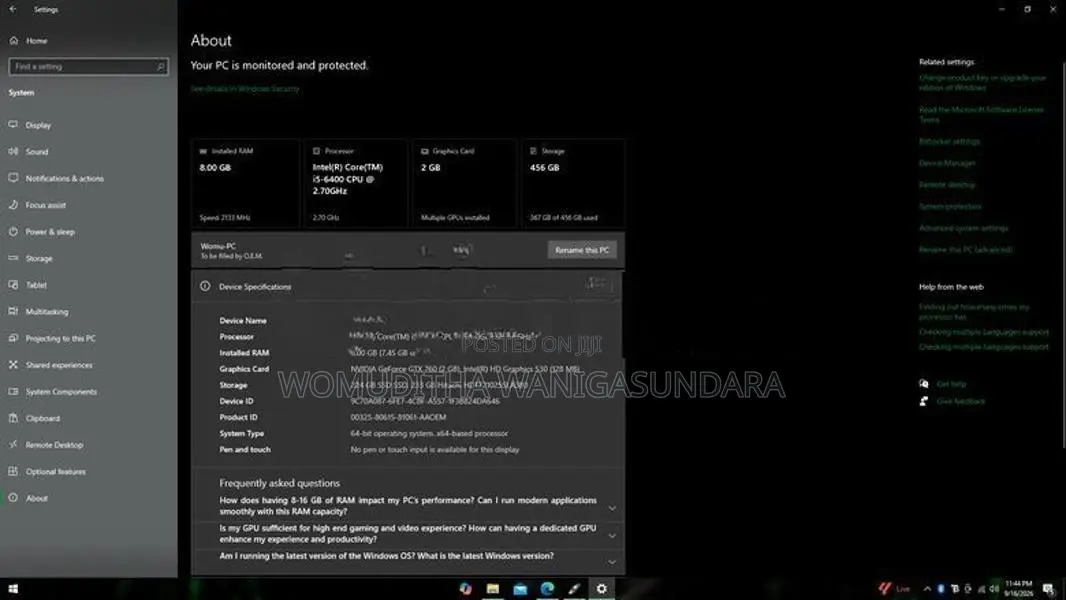The height and width of the screenshot is (600, 1066).
Task: Open the Device Manager link
Action: (x=947, y=163)
